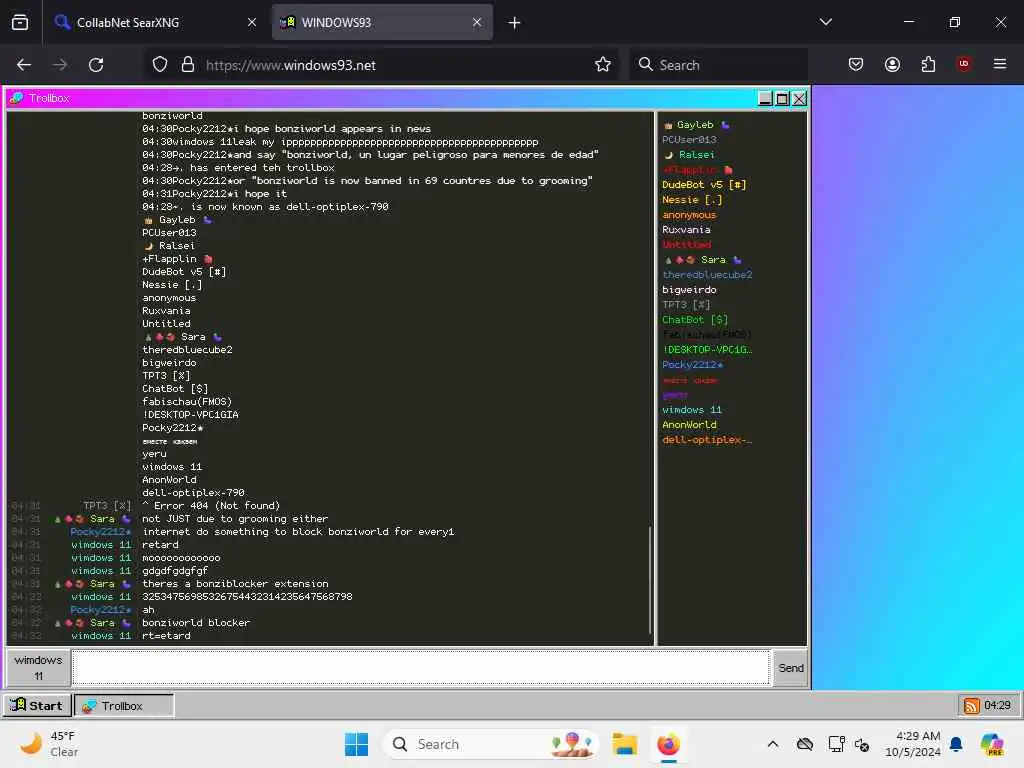This screenshot has height=768, width=1024.
Task: Open a new browser tab
Action: coord(515,23)
